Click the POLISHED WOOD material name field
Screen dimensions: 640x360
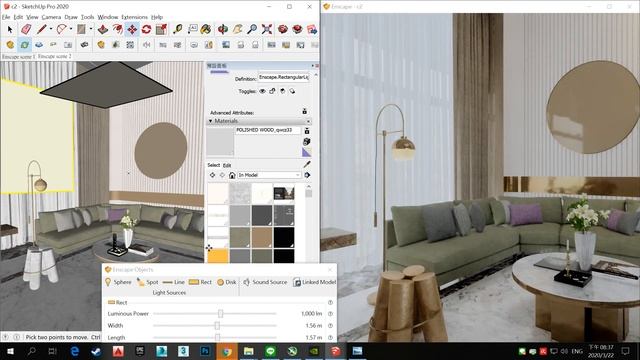click(268, 130)
